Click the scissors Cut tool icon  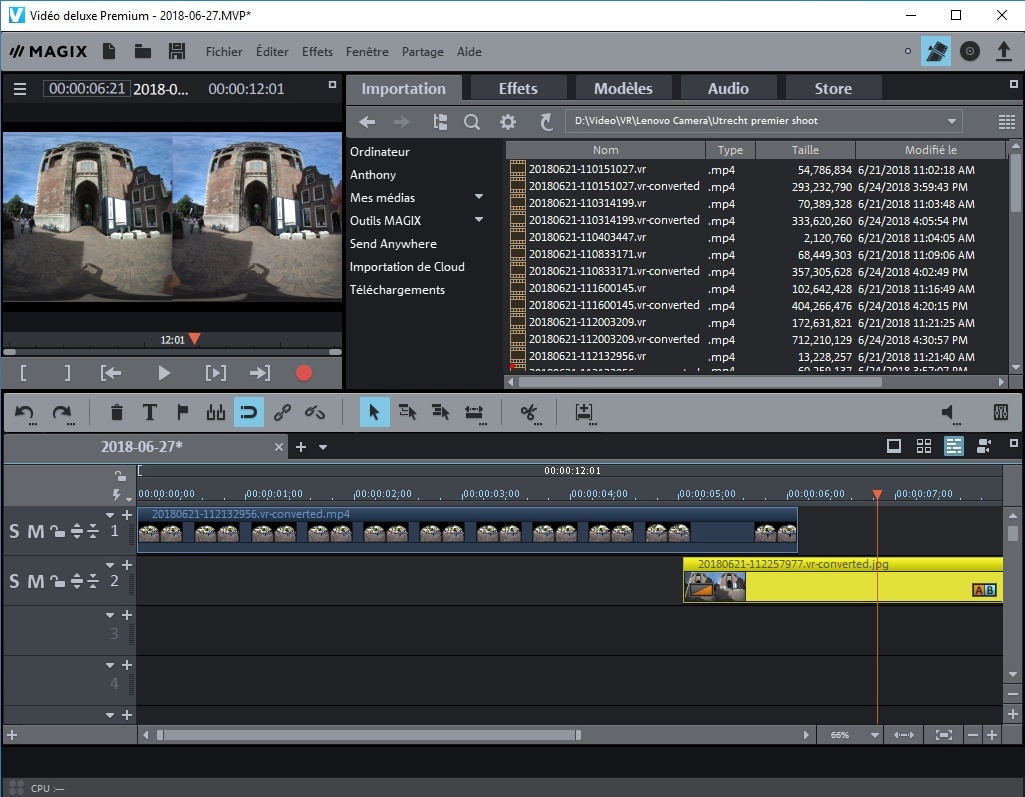(529, 412)
